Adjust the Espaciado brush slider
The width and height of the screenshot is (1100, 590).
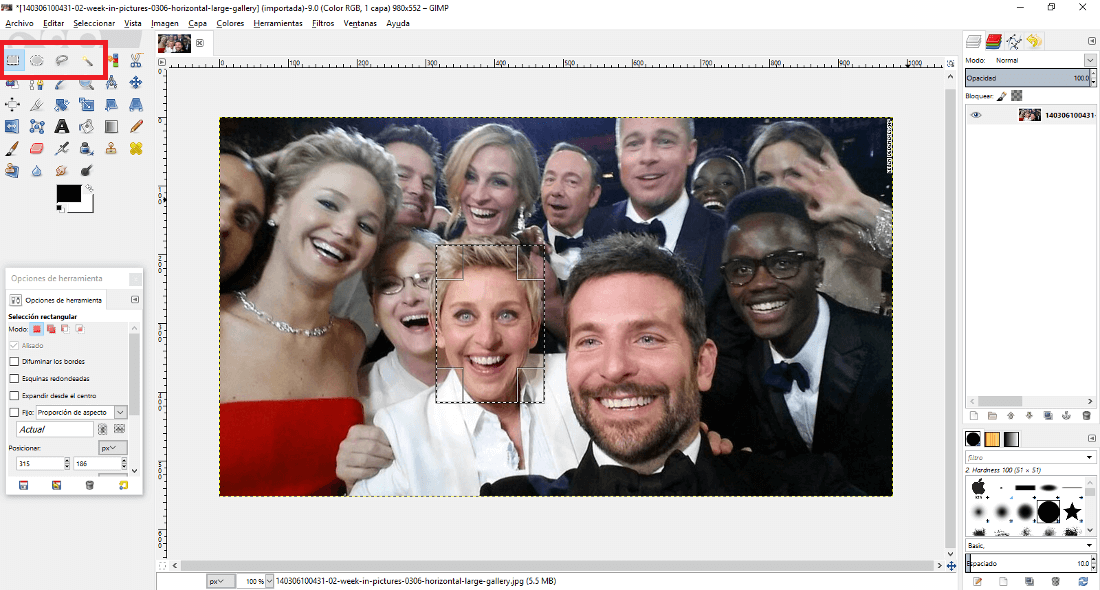tap(1028, 563)
